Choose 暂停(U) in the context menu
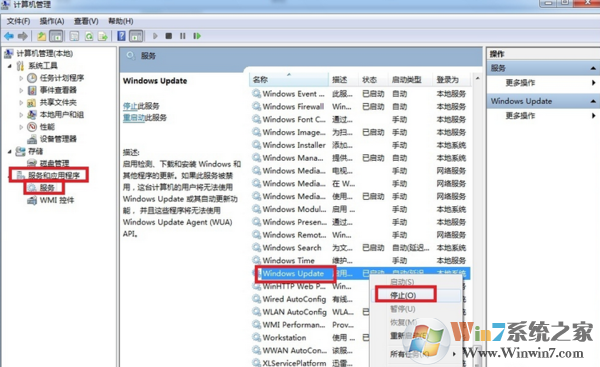600x367 pixels. click(403, 308)
